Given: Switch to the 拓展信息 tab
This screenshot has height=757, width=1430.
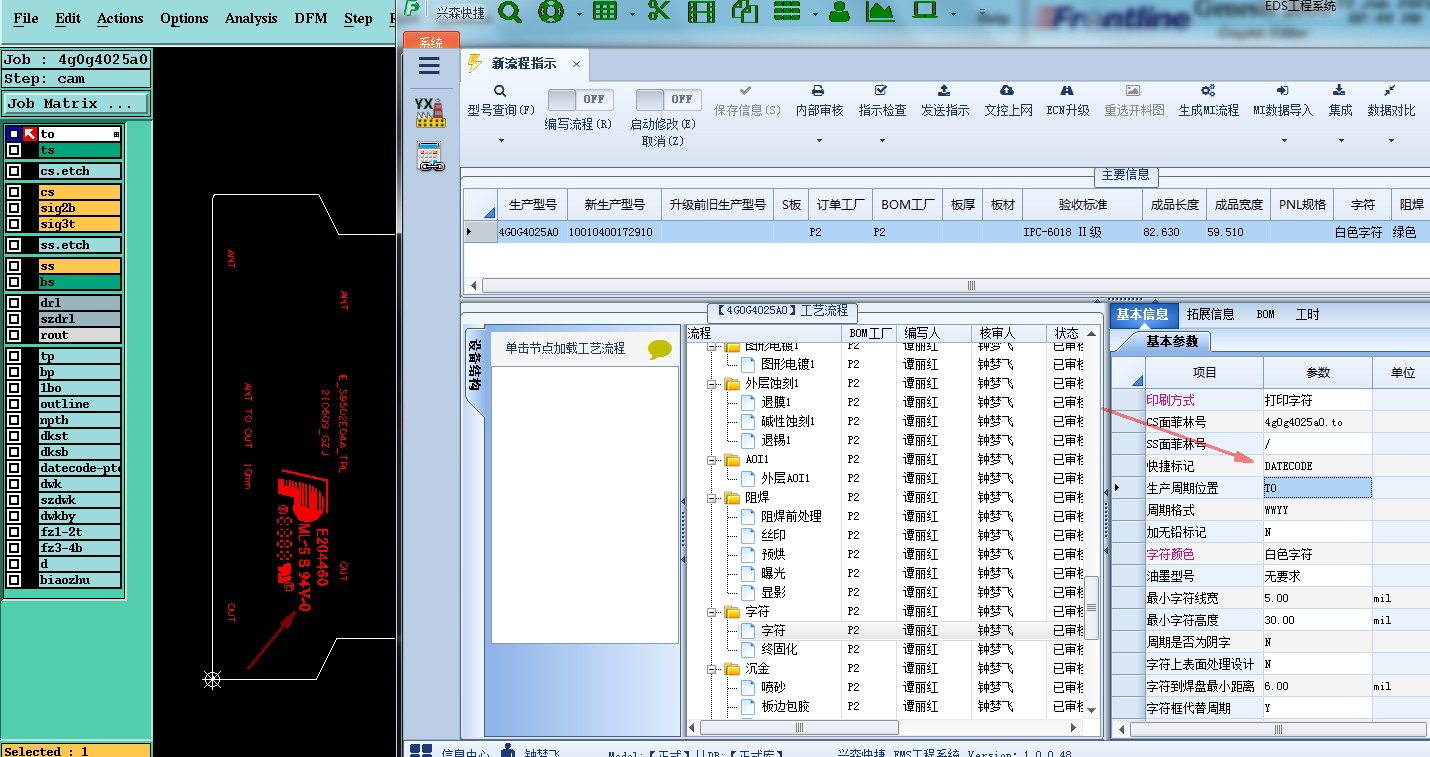Looking at the screenshot, I should click(x=1209, y=314).
